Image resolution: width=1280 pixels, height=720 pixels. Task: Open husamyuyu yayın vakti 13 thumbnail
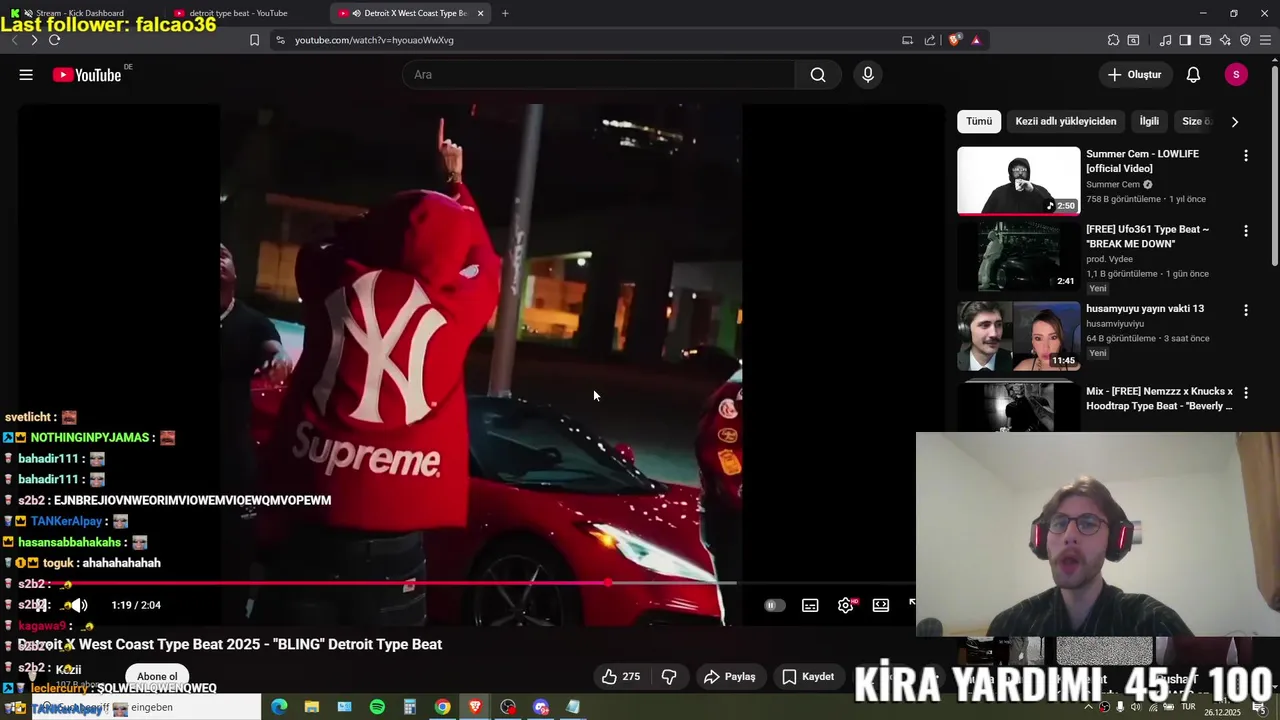(1019, 336)
